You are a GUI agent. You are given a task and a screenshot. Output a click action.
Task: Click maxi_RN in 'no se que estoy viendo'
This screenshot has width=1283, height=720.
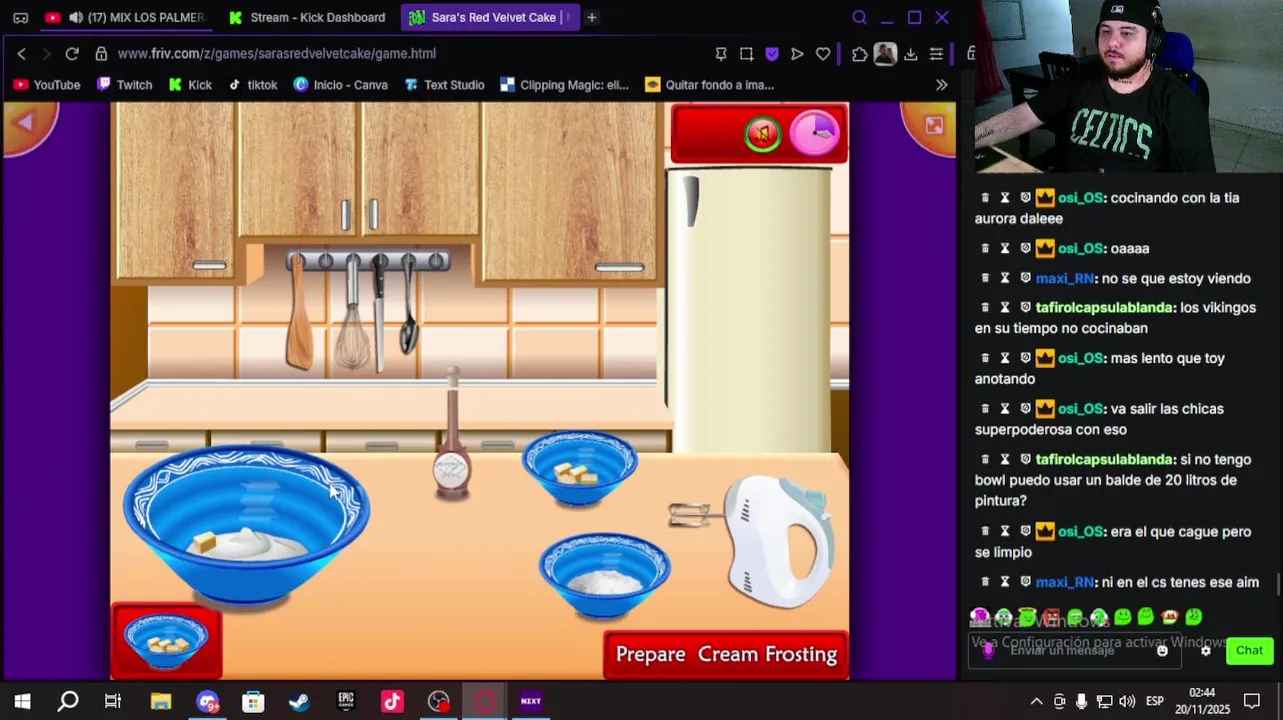tap(1064, 278)
